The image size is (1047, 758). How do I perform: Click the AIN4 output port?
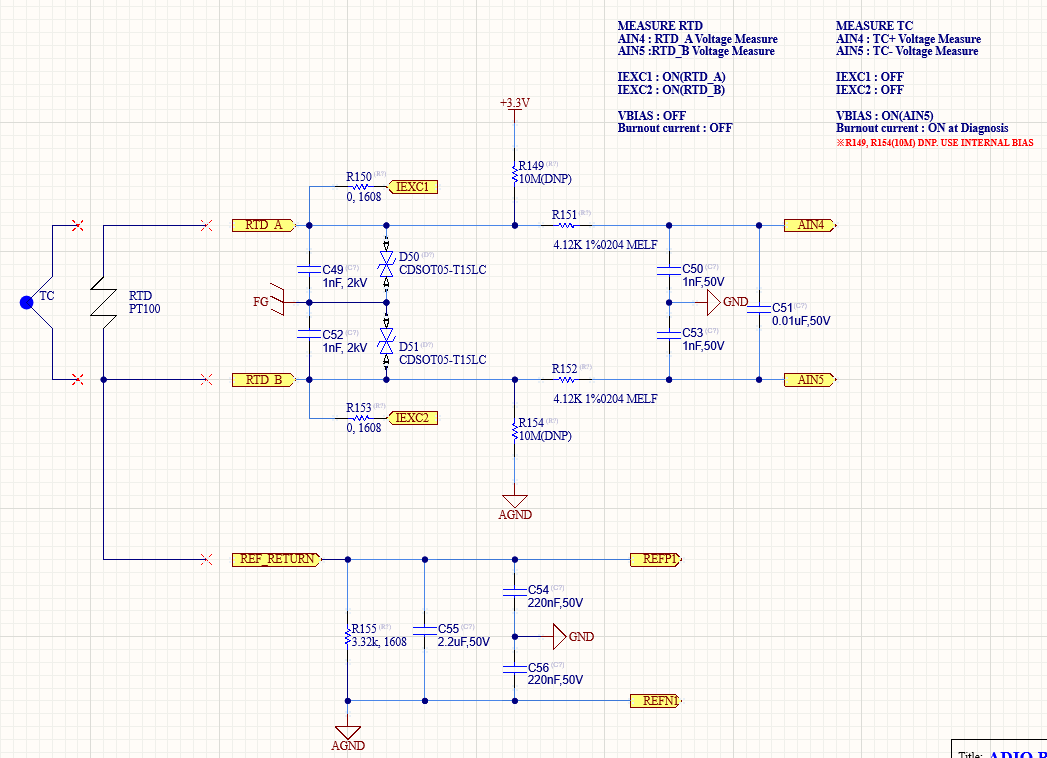point(810,225)
